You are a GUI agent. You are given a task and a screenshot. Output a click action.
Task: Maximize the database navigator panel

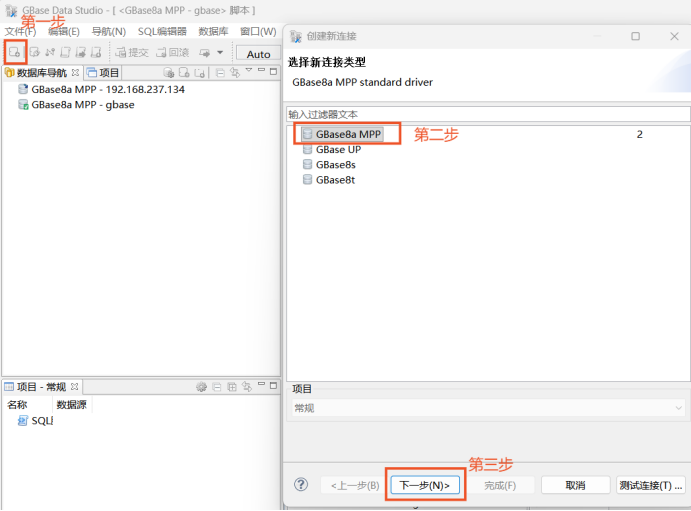[273, 71]
